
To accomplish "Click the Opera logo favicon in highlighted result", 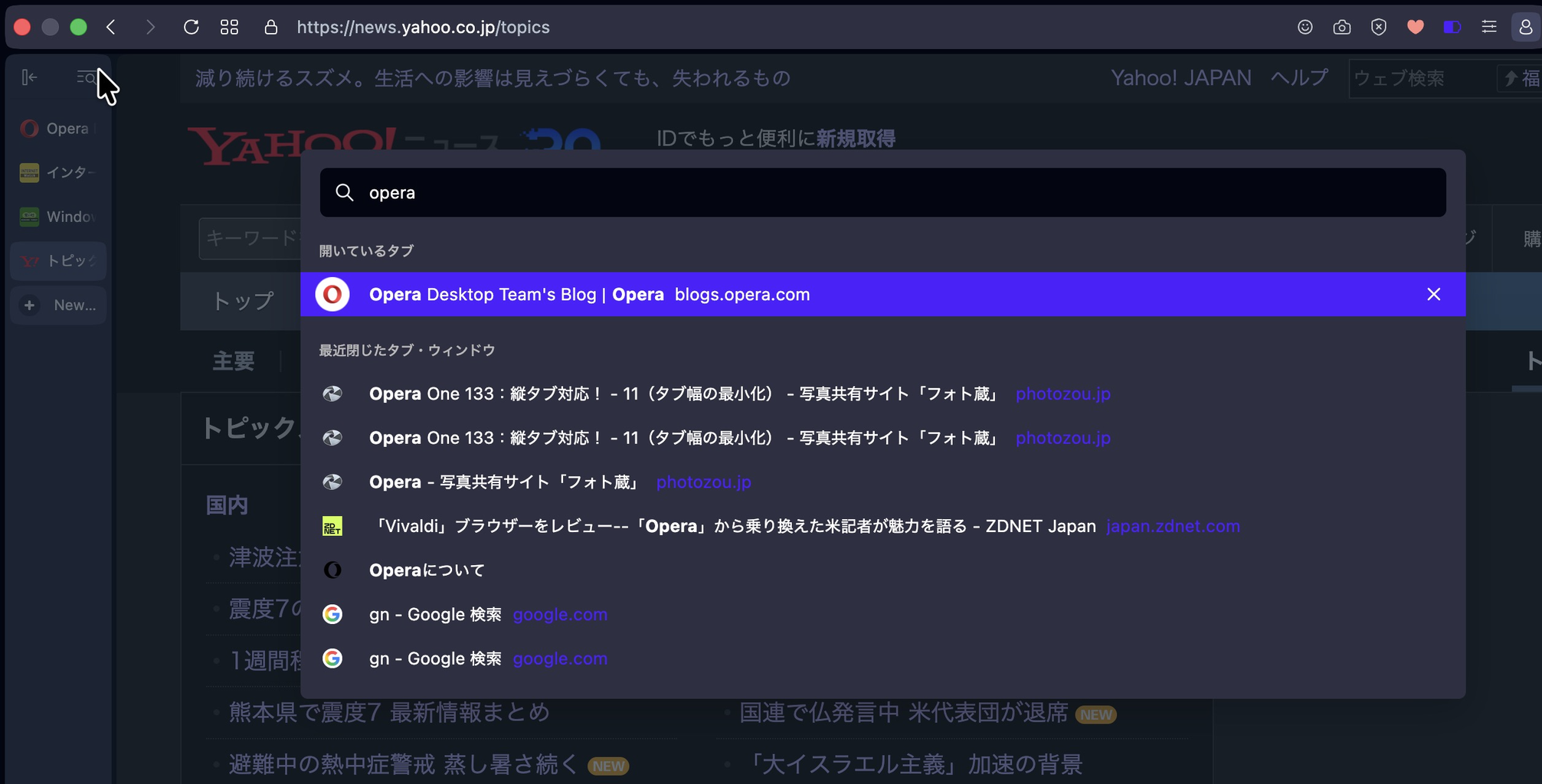I will point(332,294).
